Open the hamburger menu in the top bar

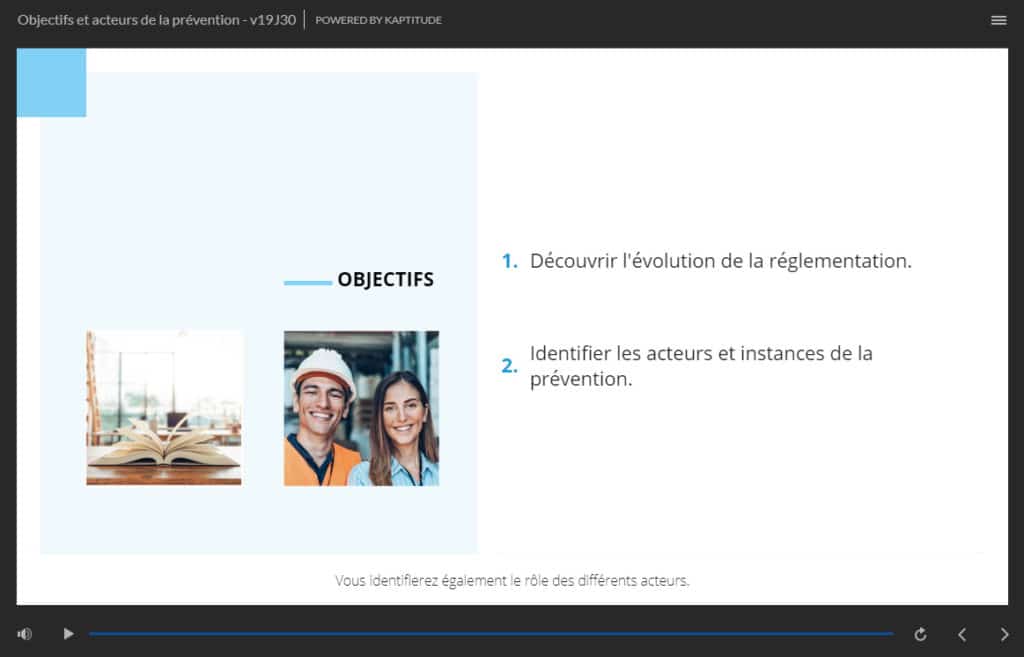998,20
